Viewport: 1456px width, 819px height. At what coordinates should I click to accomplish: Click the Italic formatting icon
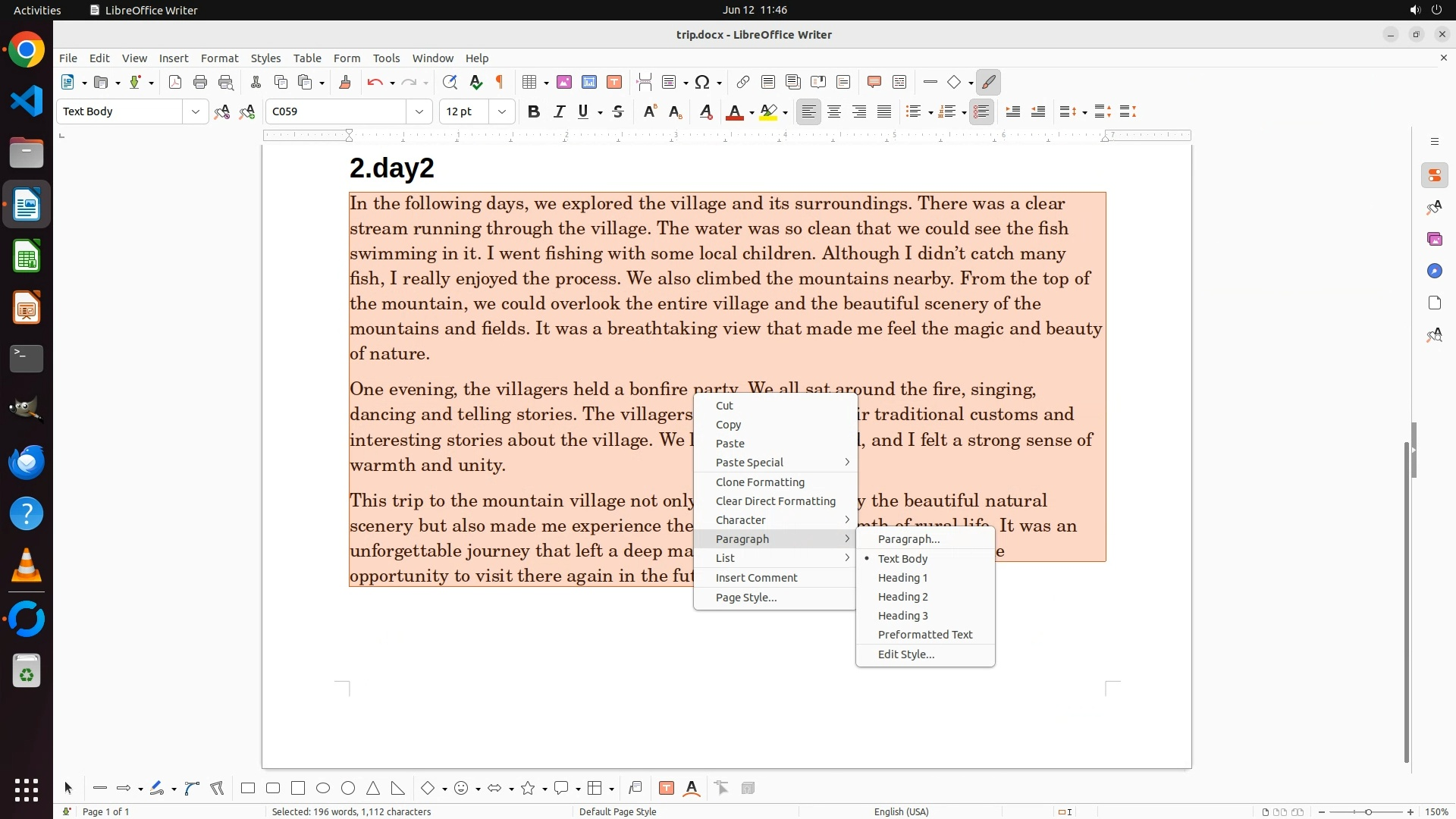[x=559, y=111]
